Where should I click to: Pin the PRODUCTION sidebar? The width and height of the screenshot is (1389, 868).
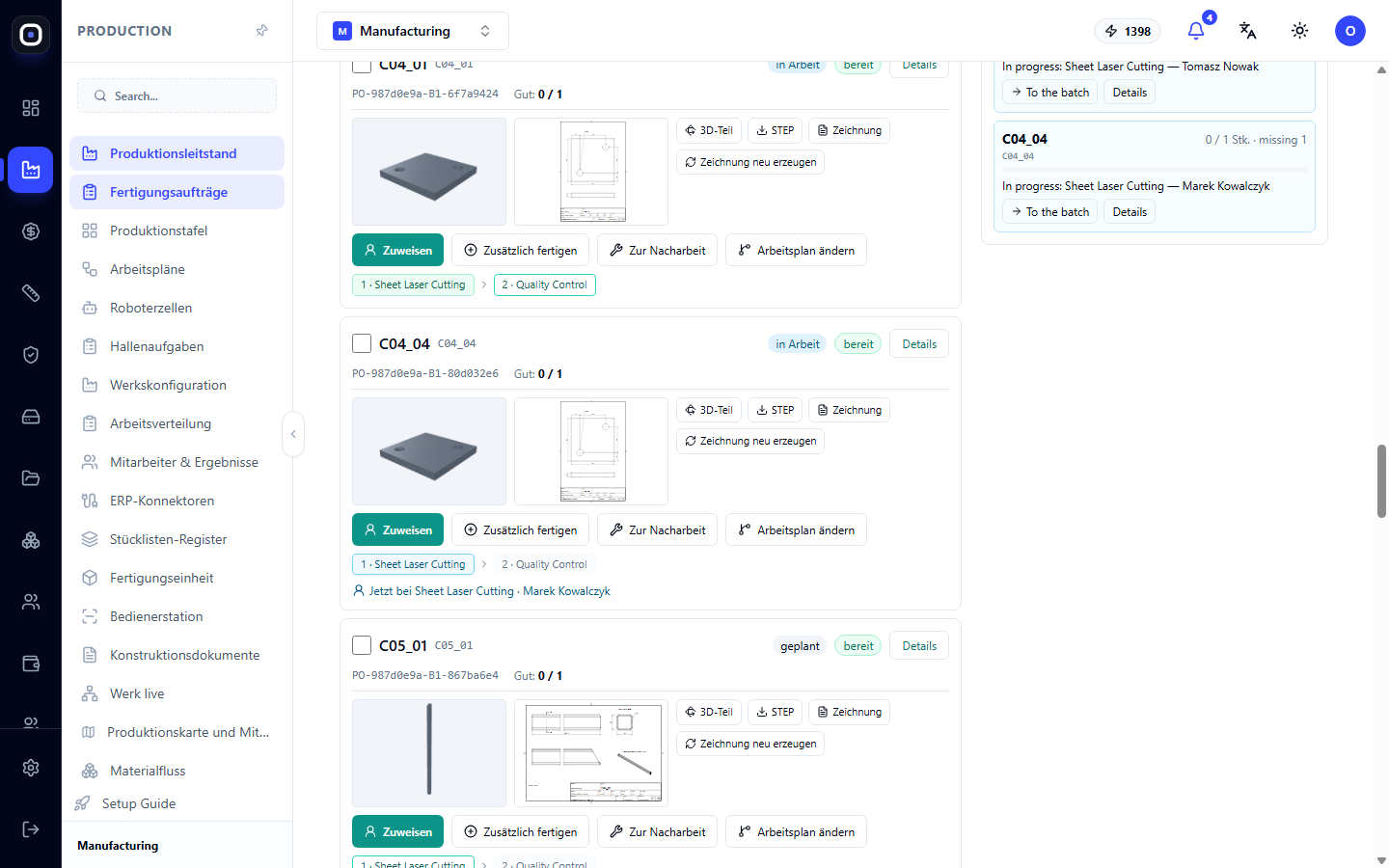pos(262,31)
